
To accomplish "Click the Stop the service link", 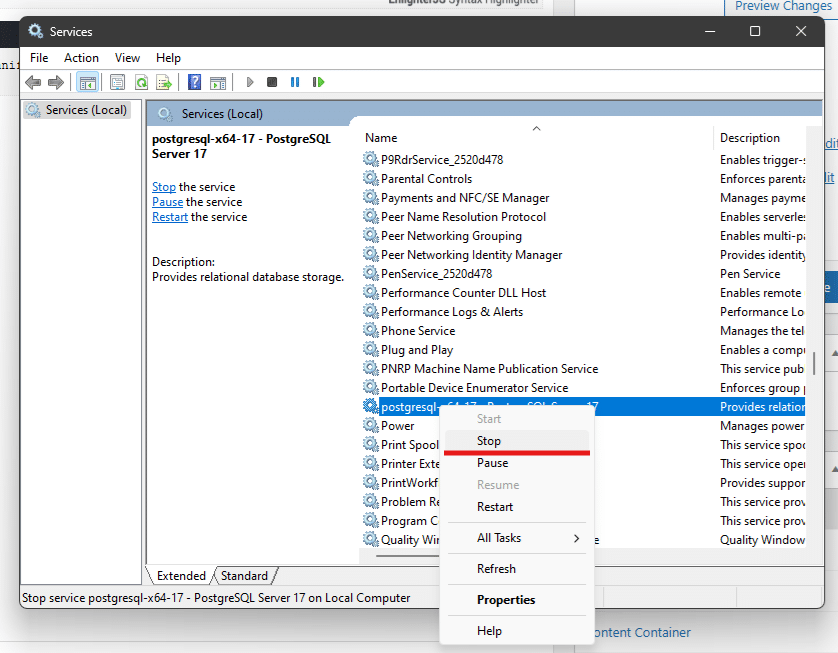I will pos(164,187).
